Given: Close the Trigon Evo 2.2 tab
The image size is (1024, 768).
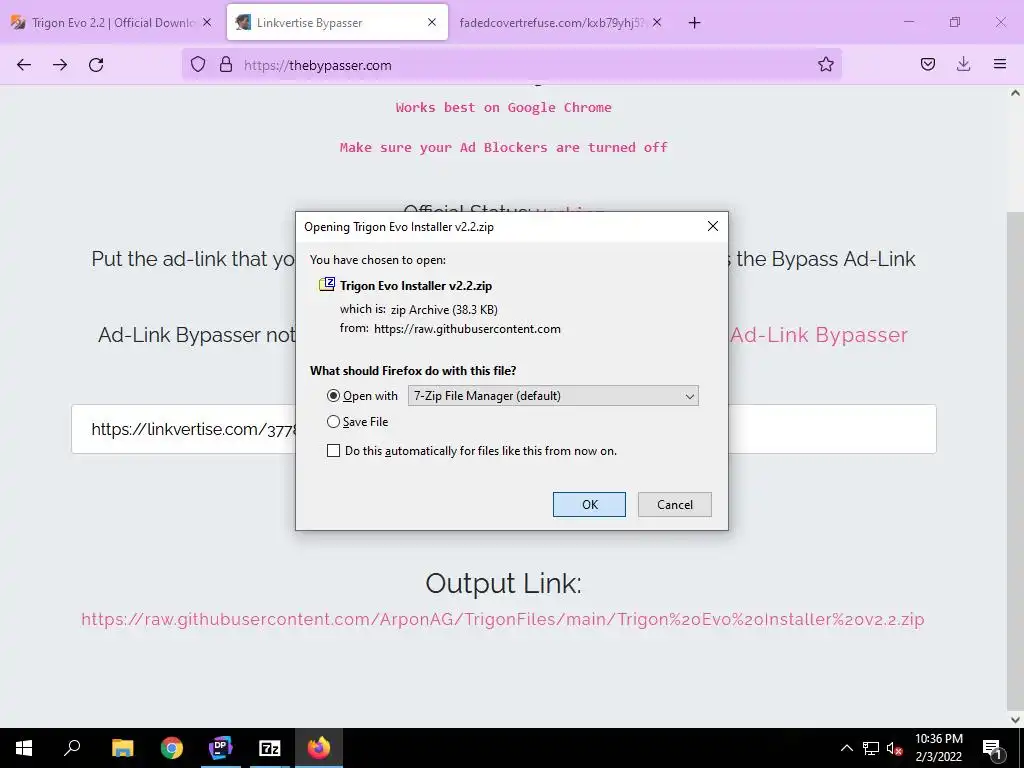Looking at the screenshot, I should (x=207, y=22).
